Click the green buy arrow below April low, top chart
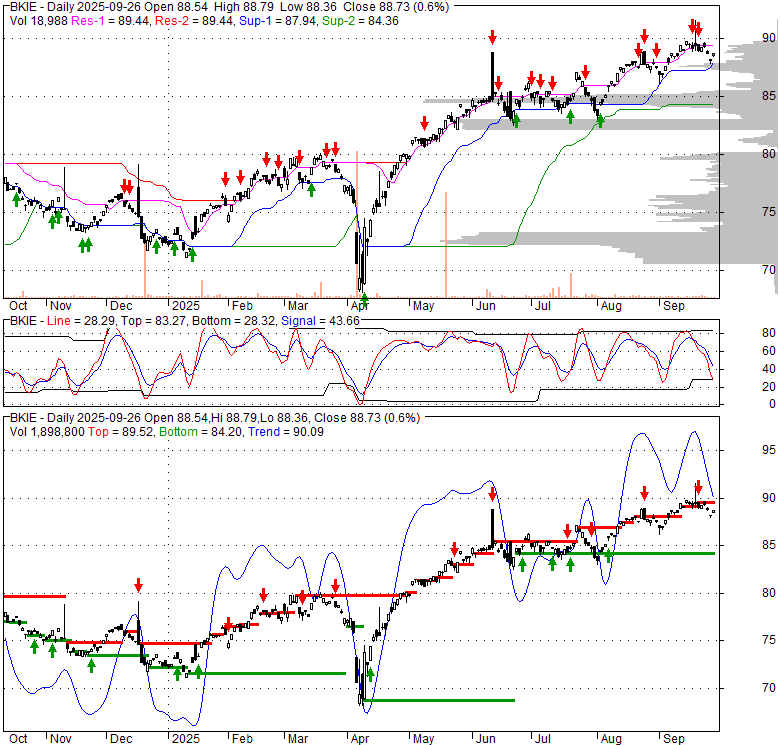780x745 pixels. coord(364,300)
